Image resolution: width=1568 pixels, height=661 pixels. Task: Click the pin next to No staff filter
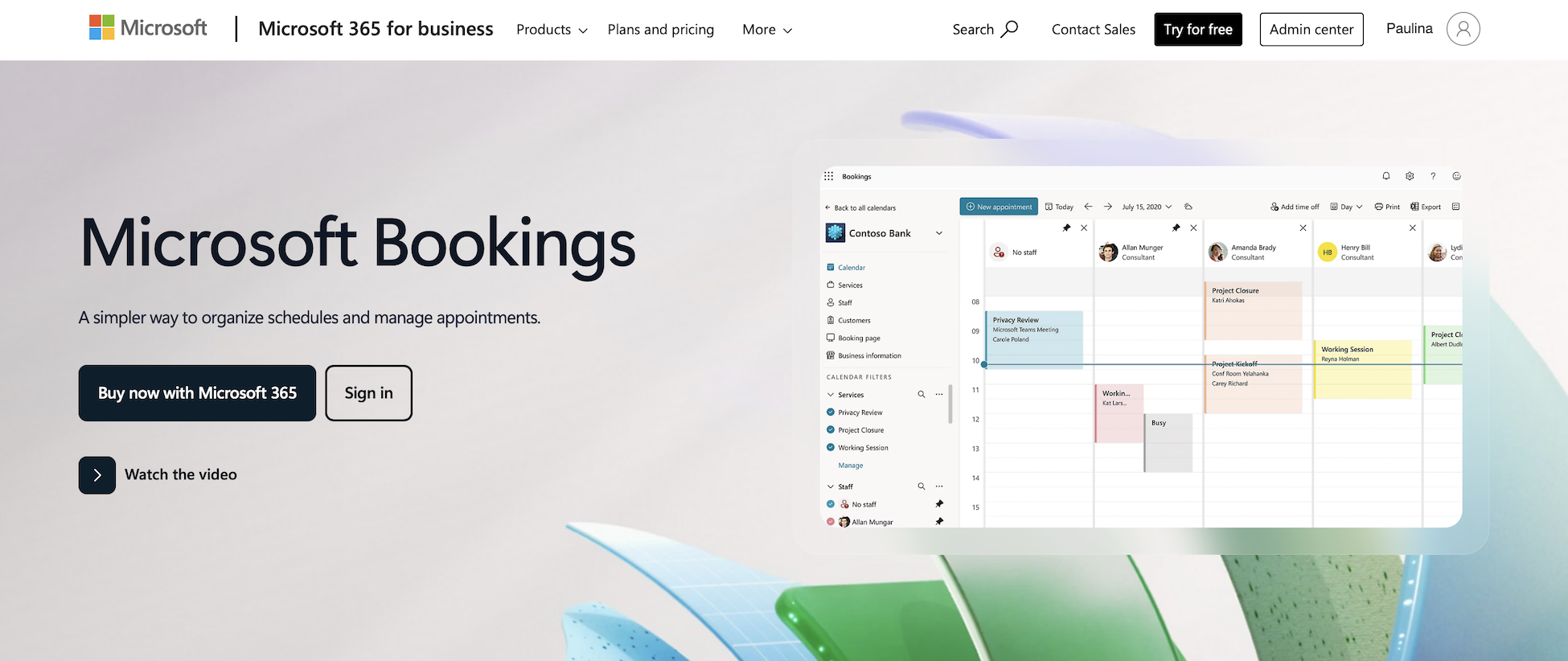point(939,504)
